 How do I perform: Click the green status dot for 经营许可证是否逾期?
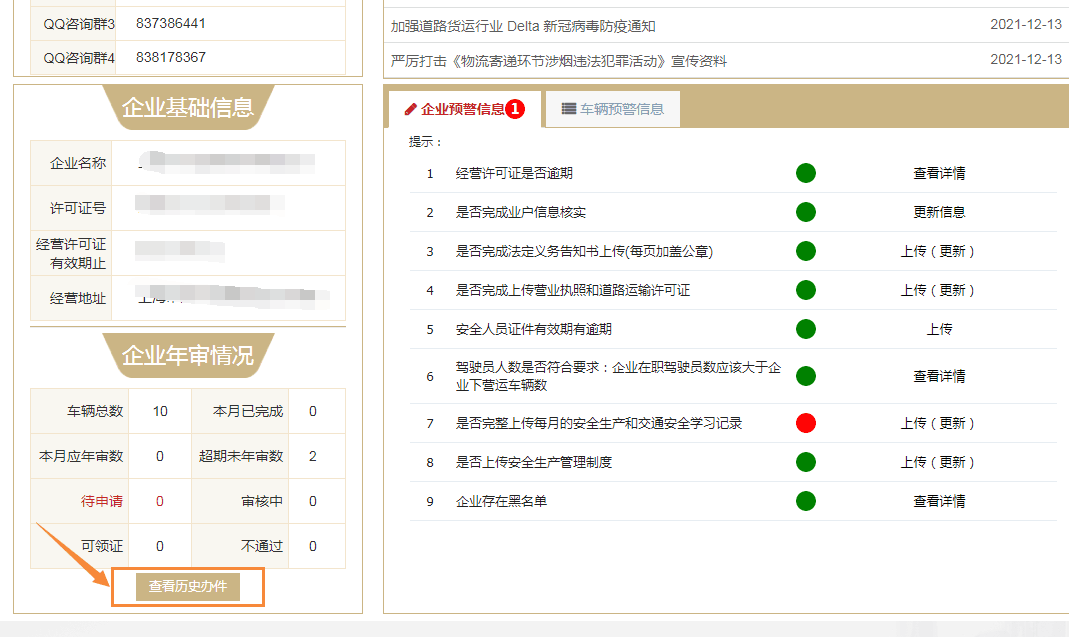click(x=805, y=174)
